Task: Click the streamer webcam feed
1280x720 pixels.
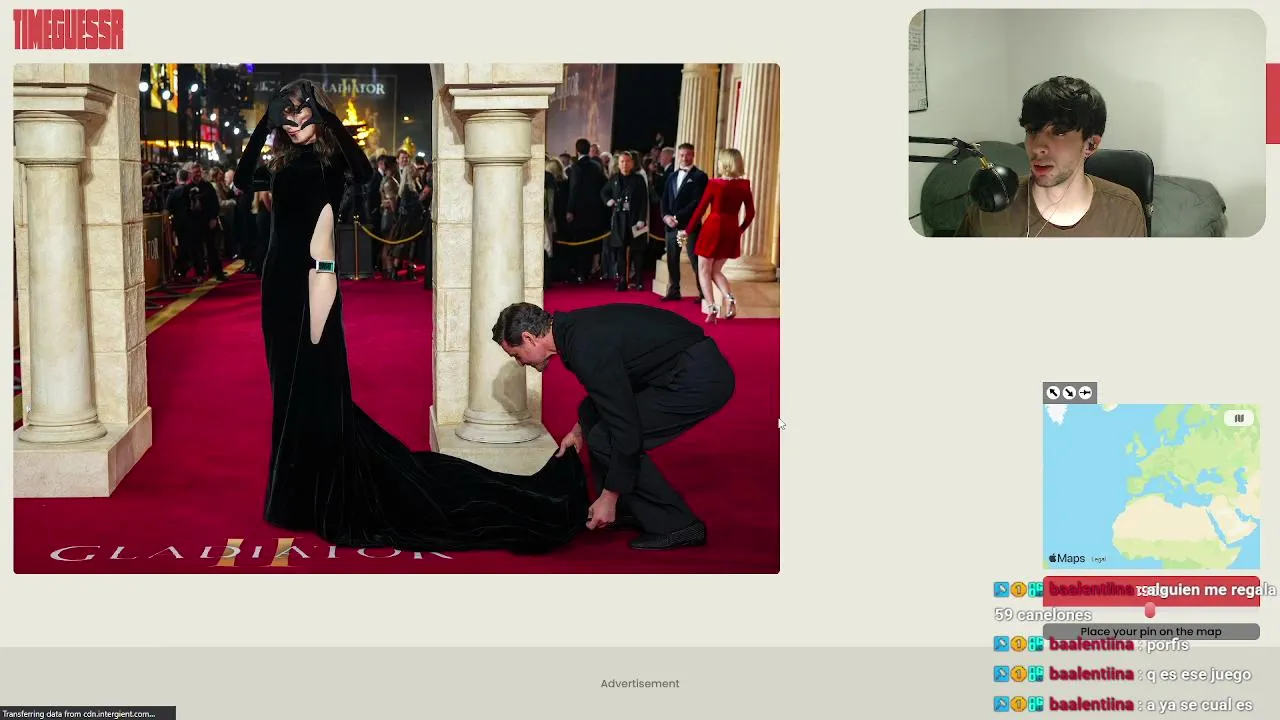Action: point(1087,123)
